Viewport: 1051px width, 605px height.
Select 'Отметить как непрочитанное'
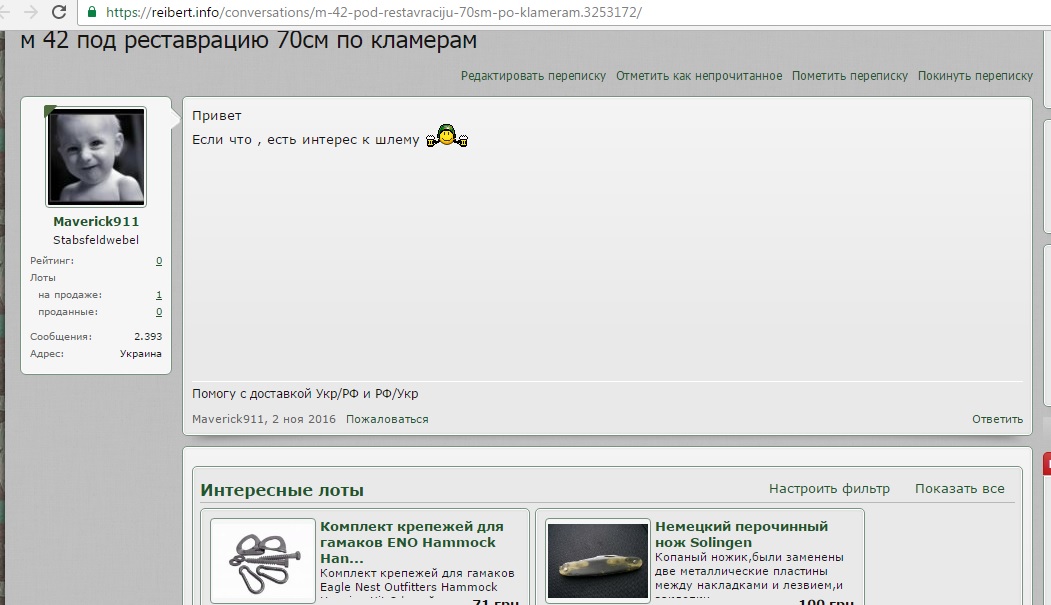point(698,76)
